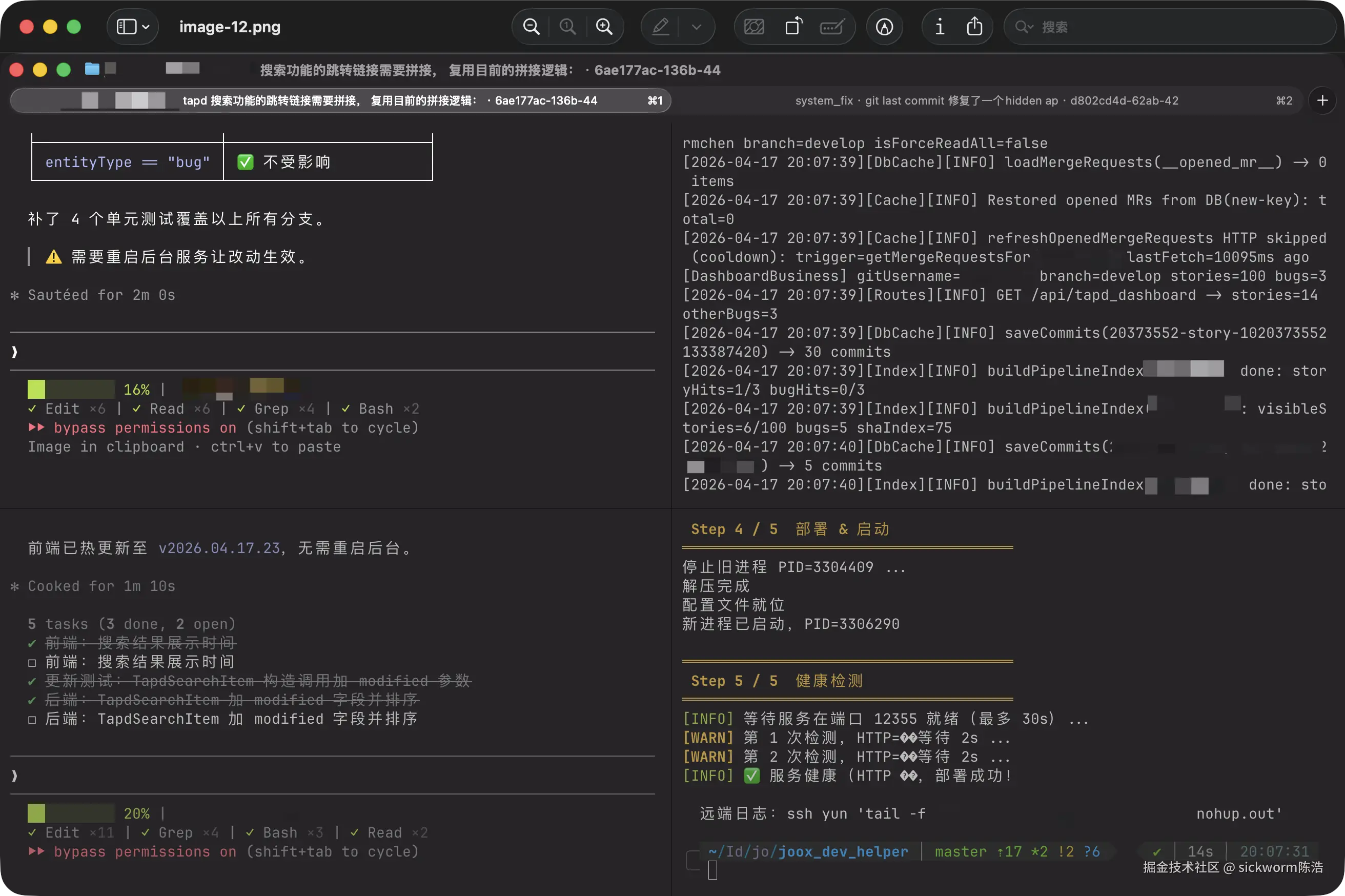This screenshot has height=896, width=1345.
Task: Click the zoom in magnifier icon
Action: coord(604,27)
